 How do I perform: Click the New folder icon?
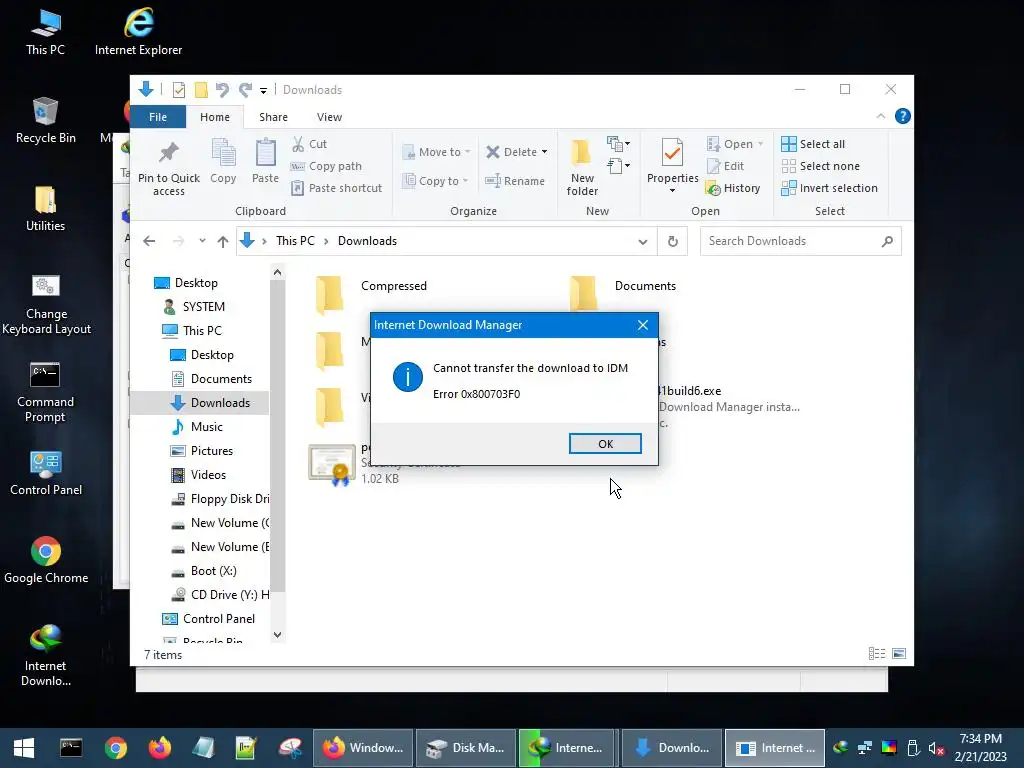coord(581,153)
